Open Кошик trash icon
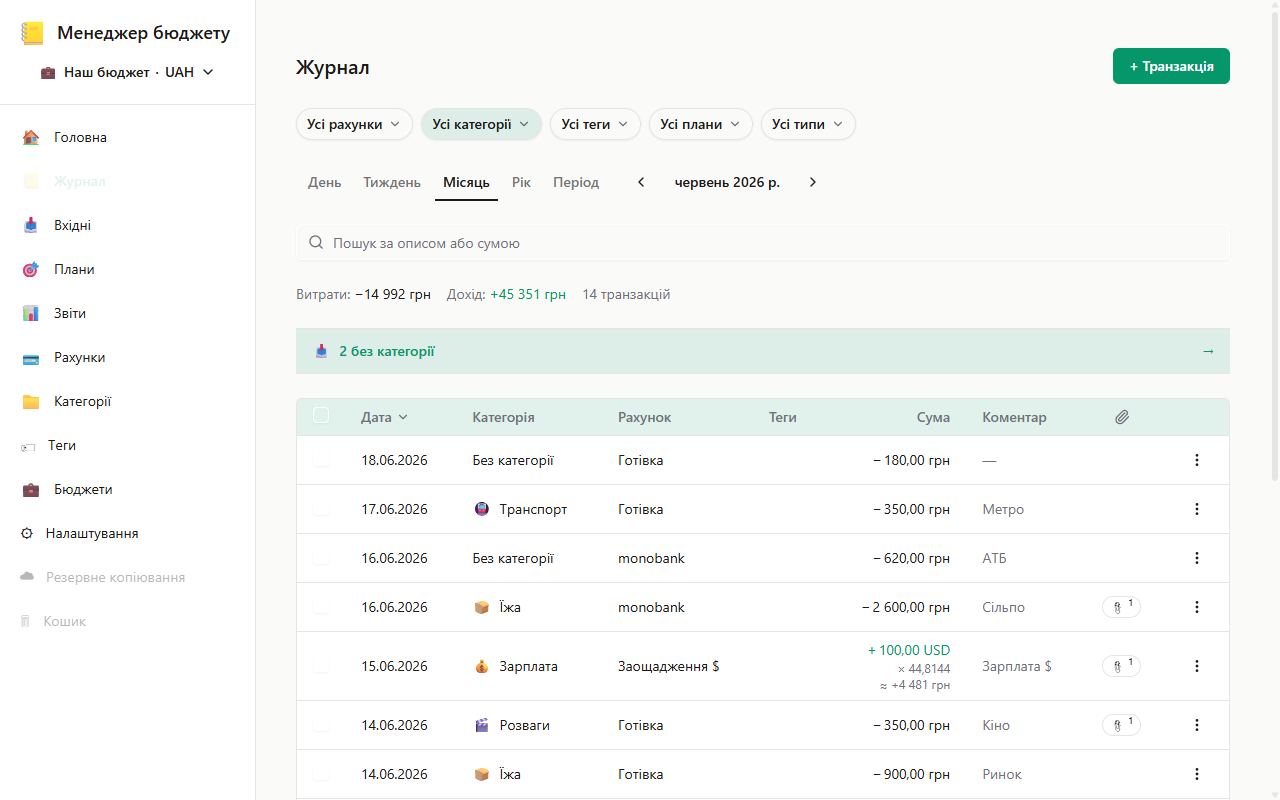 click(x=26, y=621)
